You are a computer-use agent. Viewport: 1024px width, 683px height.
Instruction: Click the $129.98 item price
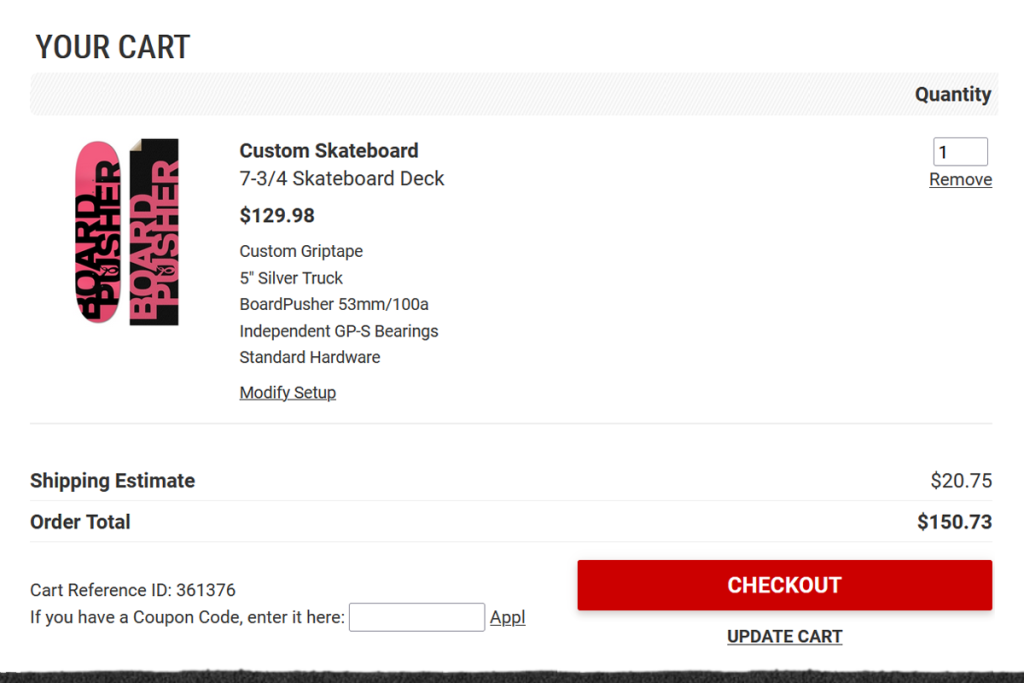277,215
